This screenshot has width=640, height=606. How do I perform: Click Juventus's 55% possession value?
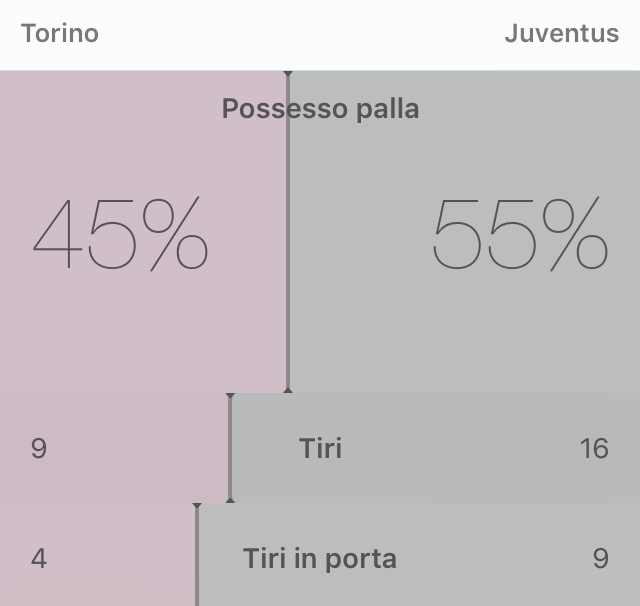[520, 234]
